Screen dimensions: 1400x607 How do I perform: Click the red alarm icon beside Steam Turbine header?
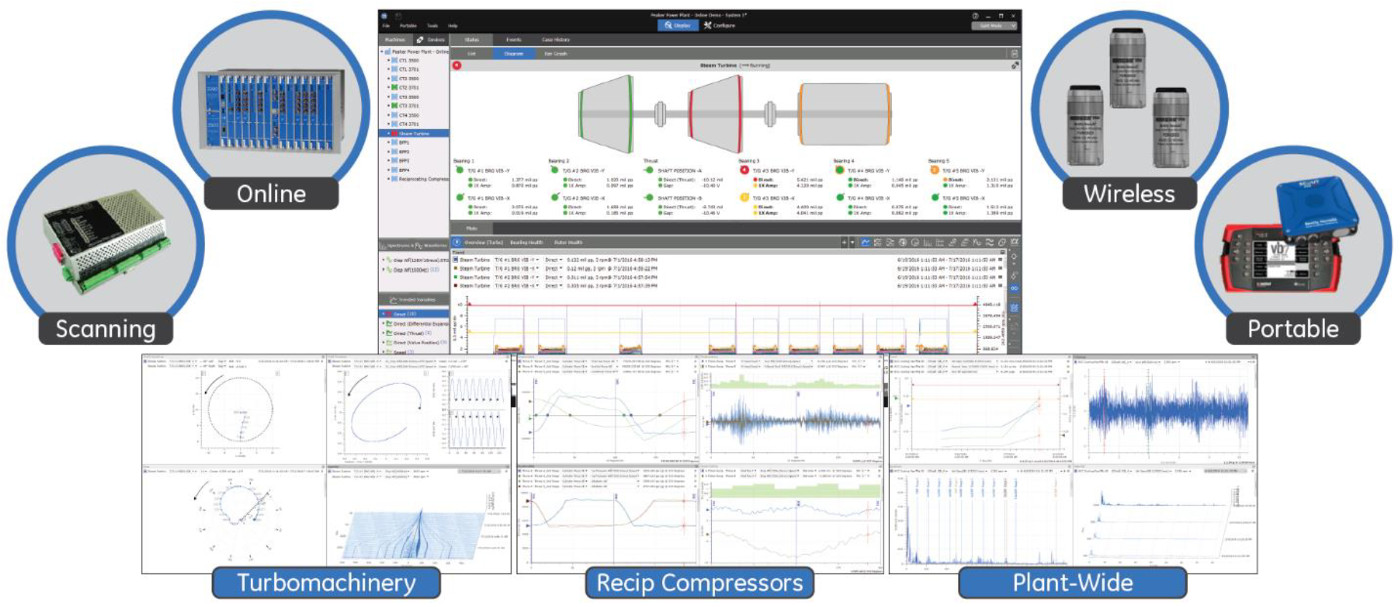tap(457, 66)
